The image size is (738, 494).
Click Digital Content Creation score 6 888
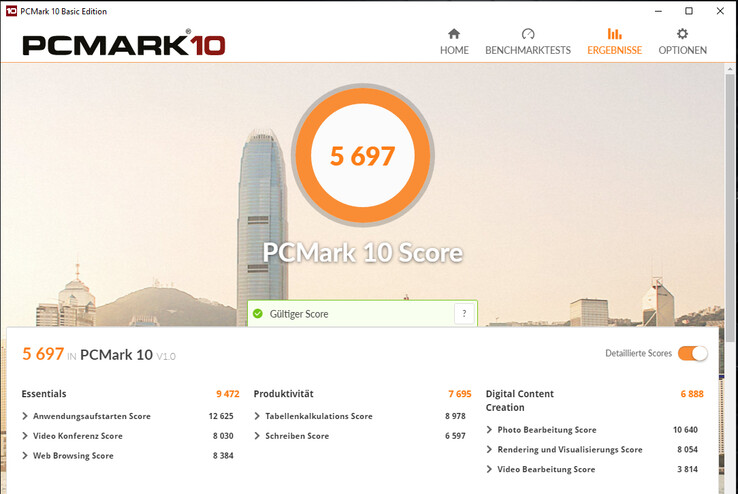[x=692, y=394]
